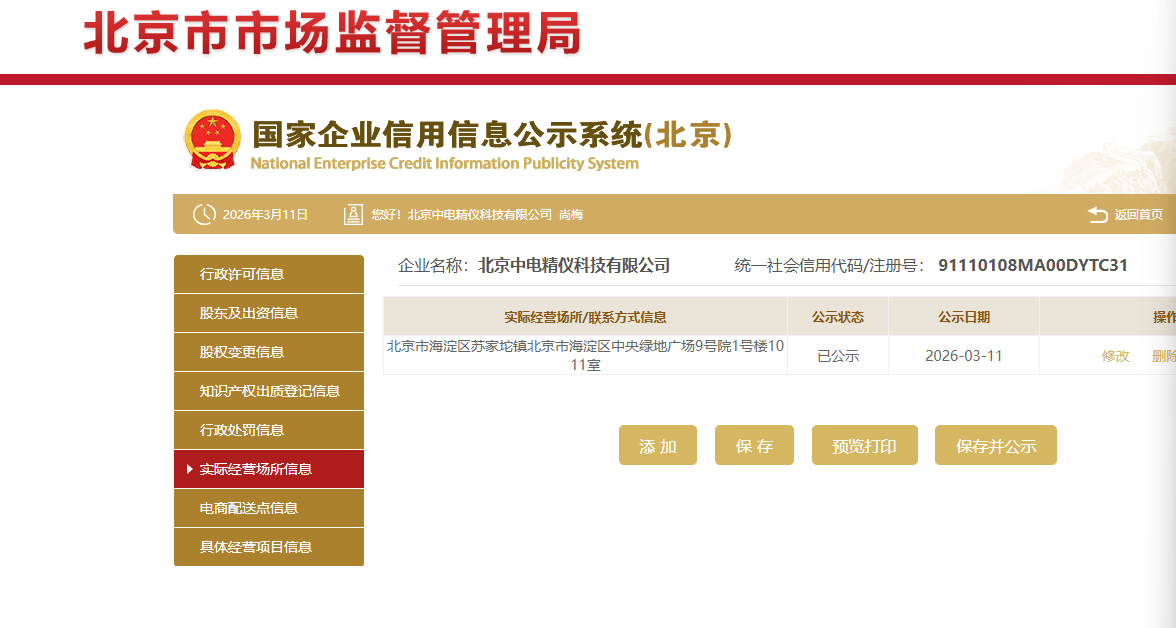
Task: Click the return arrow icon for 返回首页
Action: pos(1097,215)
